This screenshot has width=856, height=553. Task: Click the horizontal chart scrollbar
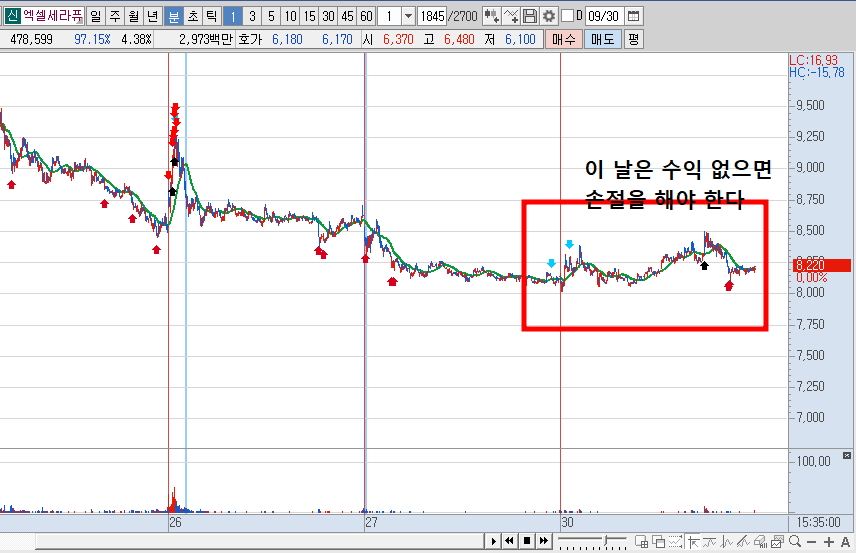(x=259, y=542)
